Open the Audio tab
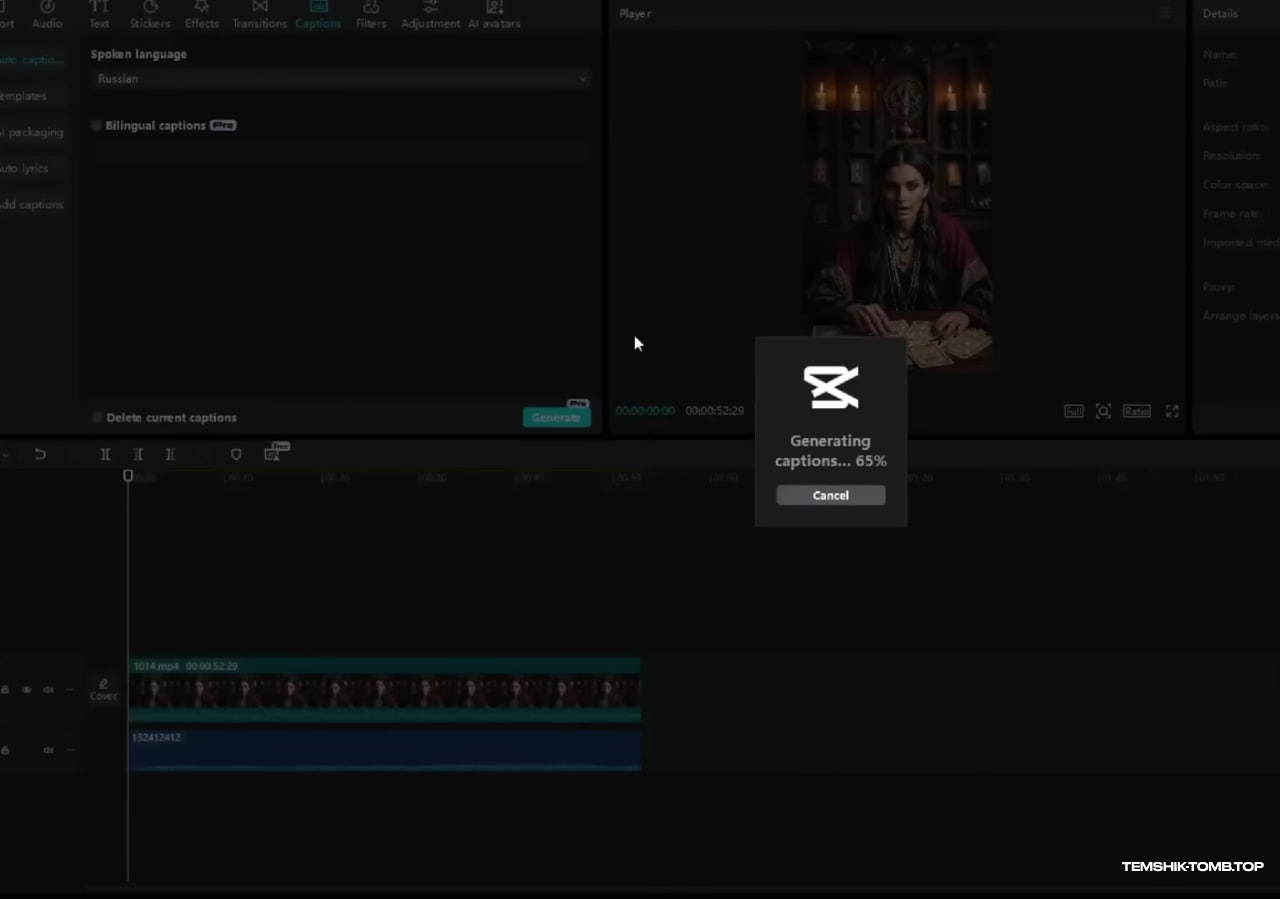The height and width of the screenshot is (899, 1280). 47,15
